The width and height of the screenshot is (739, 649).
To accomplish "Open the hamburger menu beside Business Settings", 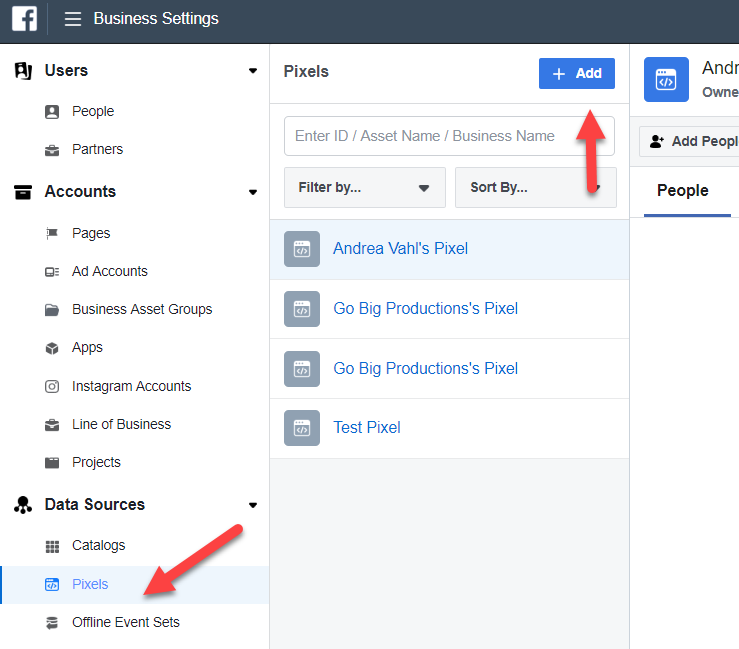I will coord(72,19).
